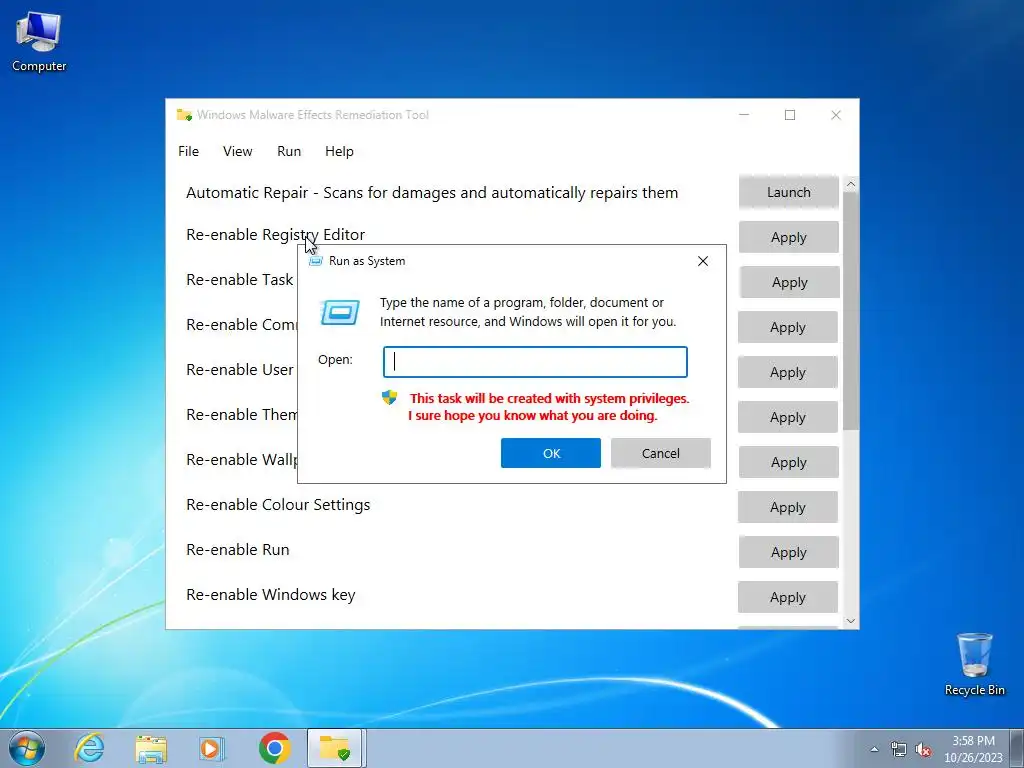1024x768 pixels.
Task: Show hidden system tray icons
Action: (x=874, y=749)
